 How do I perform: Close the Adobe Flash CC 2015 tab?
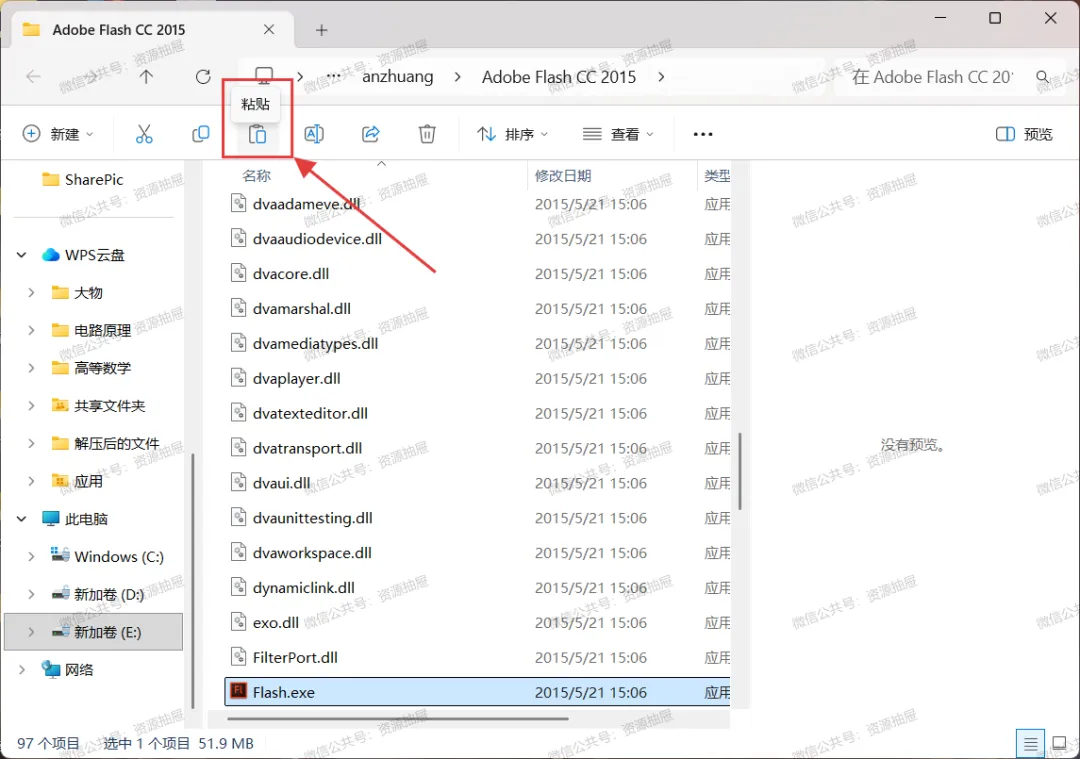pos(269,30)
